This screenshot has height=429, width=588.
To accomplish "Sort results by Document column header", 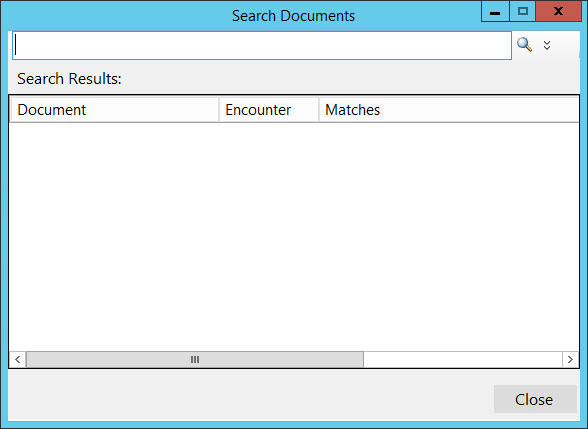I will click(x=114, y=110).
